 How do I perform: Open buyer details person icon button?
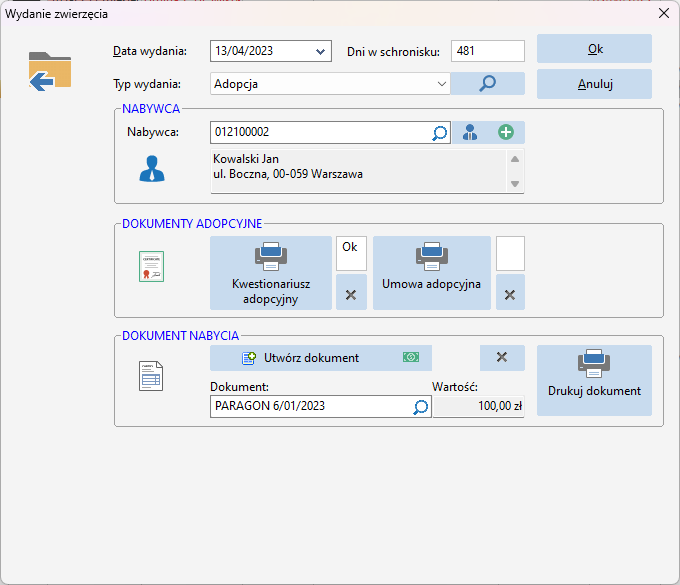(470, 132)
